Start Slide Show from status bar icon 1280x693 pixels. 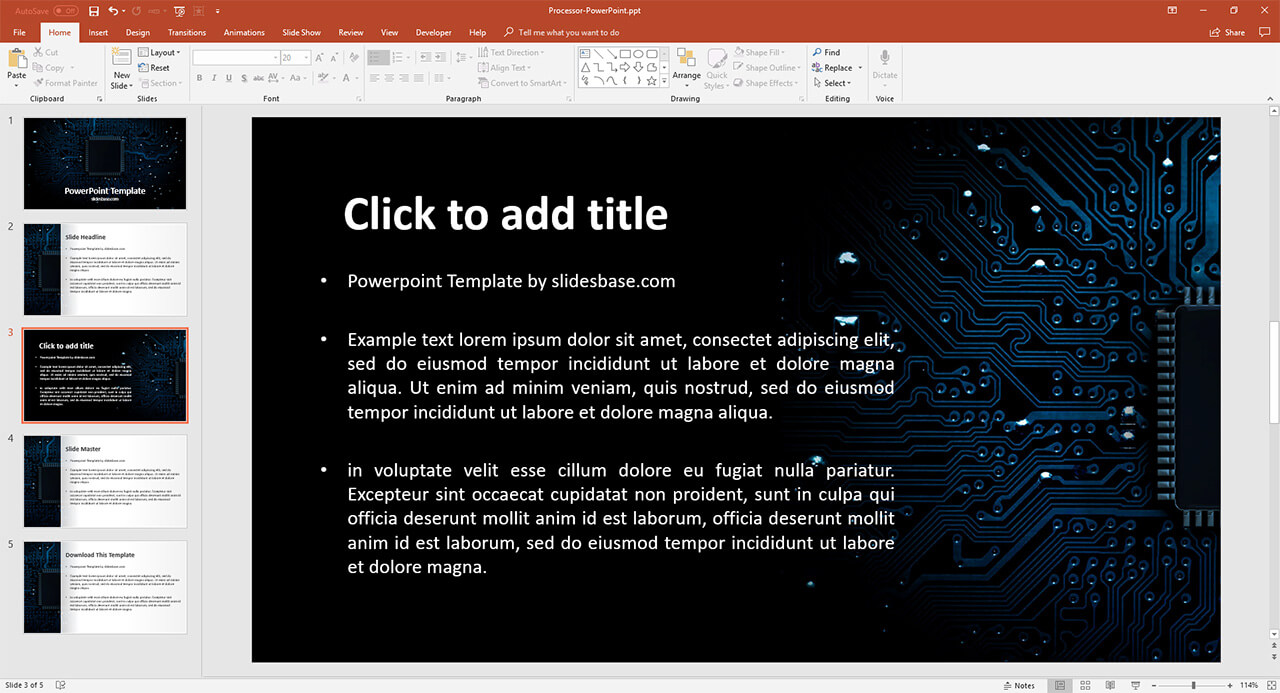(1135, 685)
